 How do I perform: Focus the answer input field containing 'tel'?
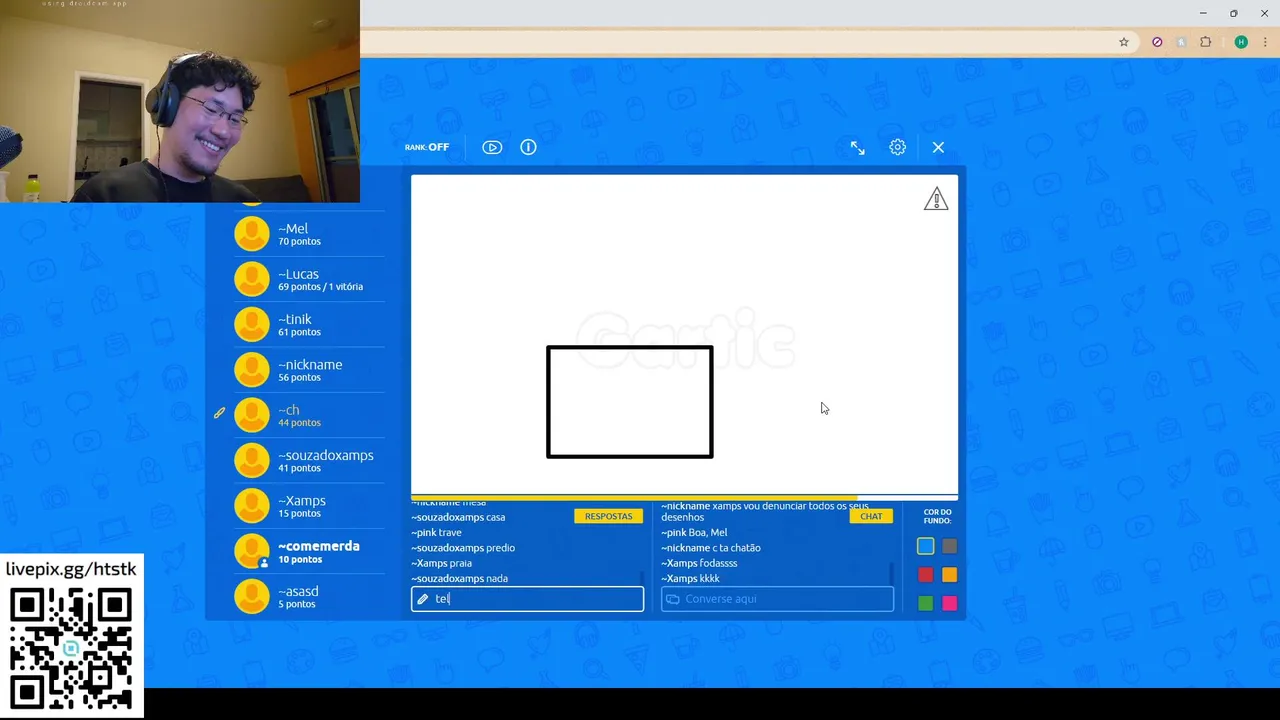tap(527, 599)
